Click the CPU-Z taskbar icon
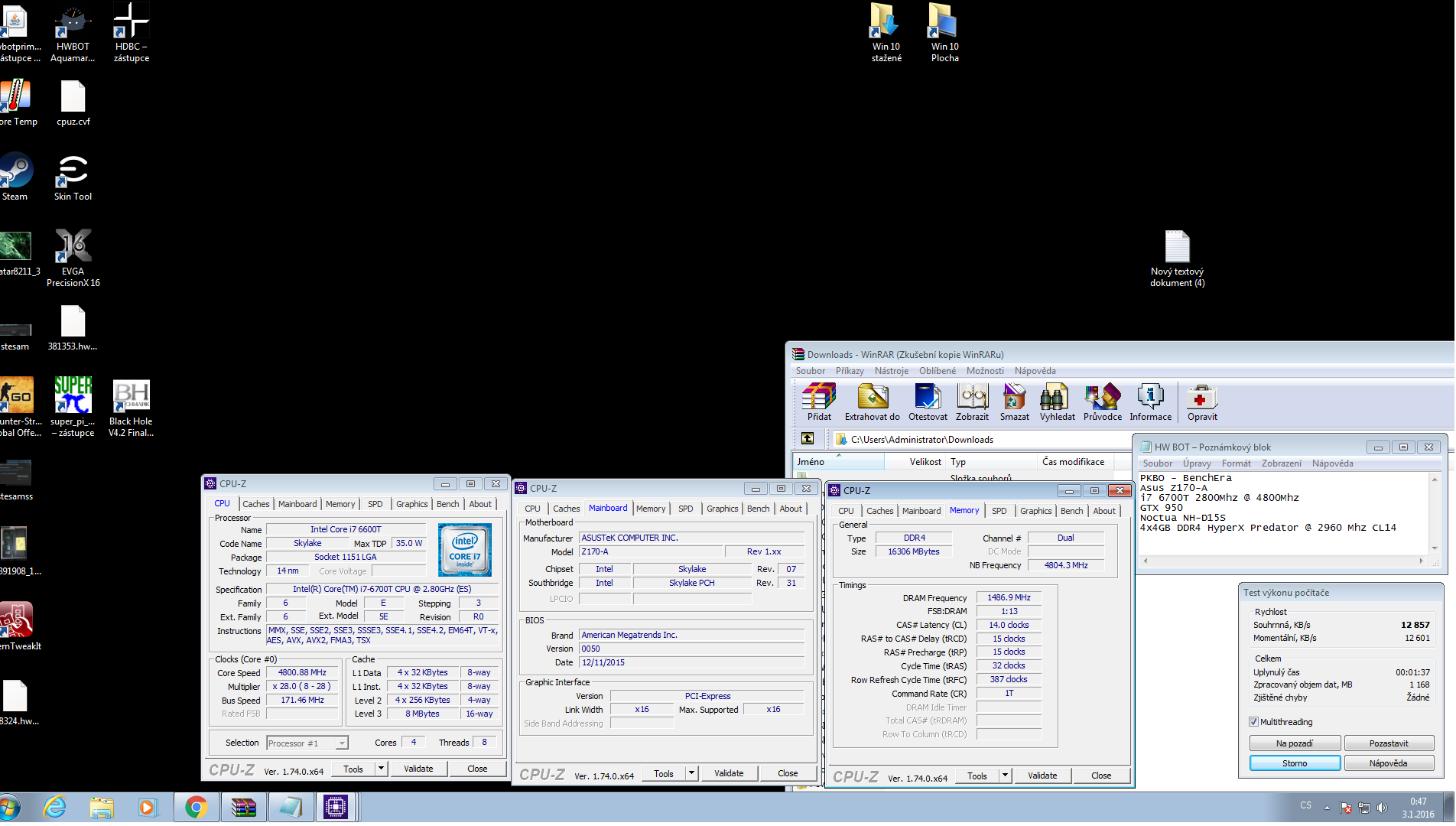 point(336,807)
